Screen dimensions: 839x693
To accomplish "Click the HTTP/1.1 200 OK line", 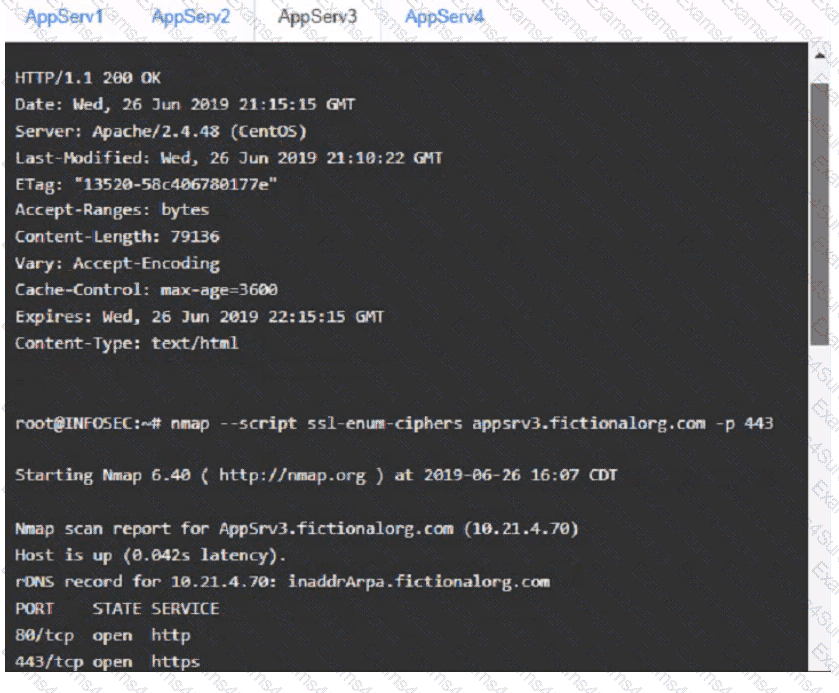I will [88, 78].
